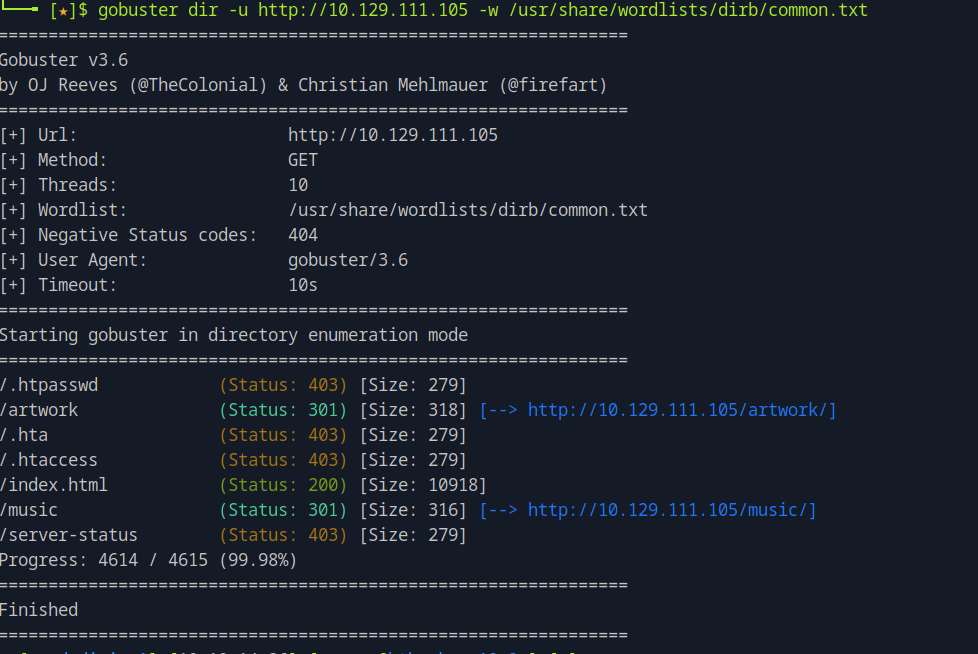Click the /artwork directory result
The image size is (978, 654).
click(x=39, y=410)
